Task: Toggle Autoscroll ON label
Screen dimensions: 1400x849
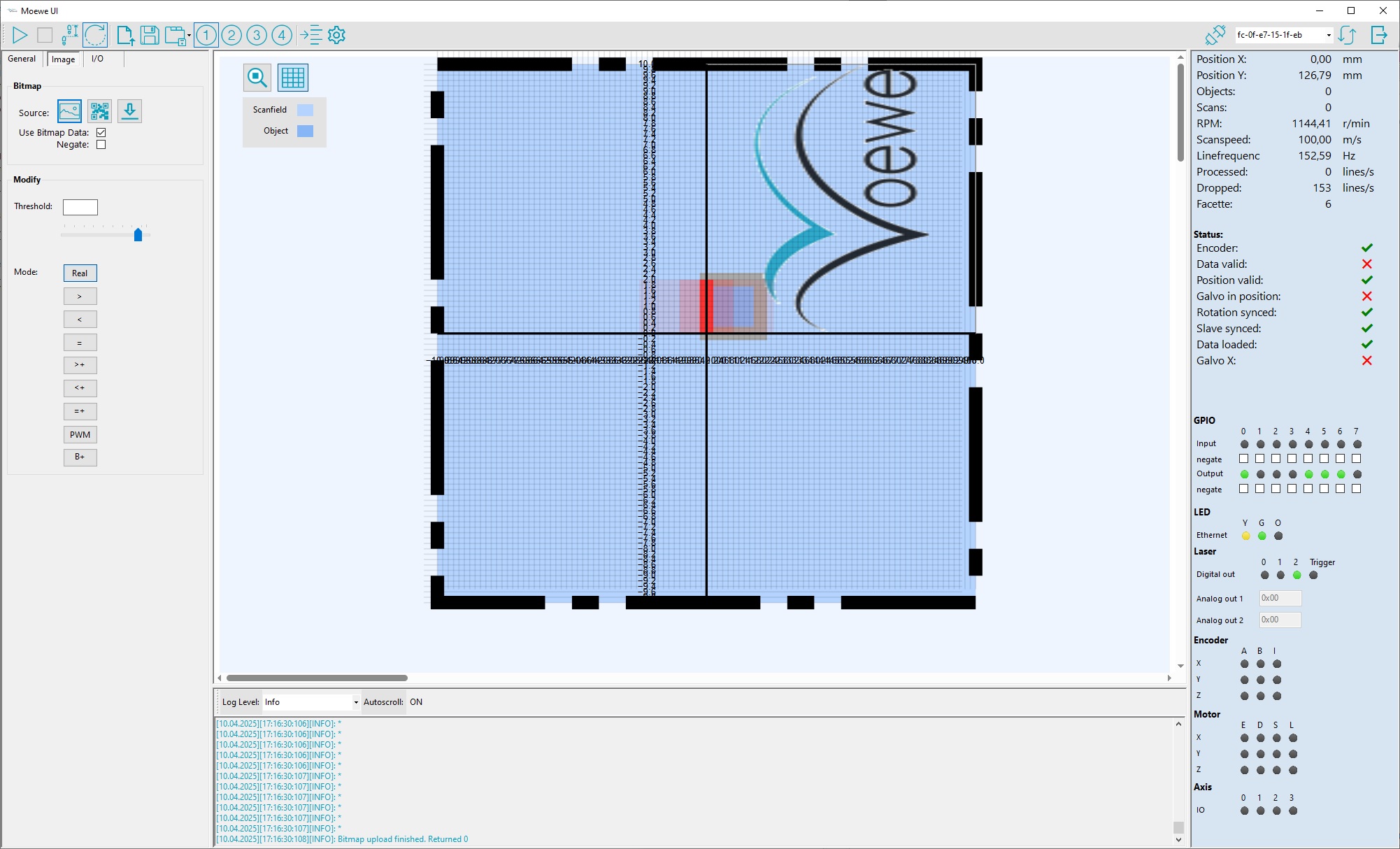Action: point(416,702)
